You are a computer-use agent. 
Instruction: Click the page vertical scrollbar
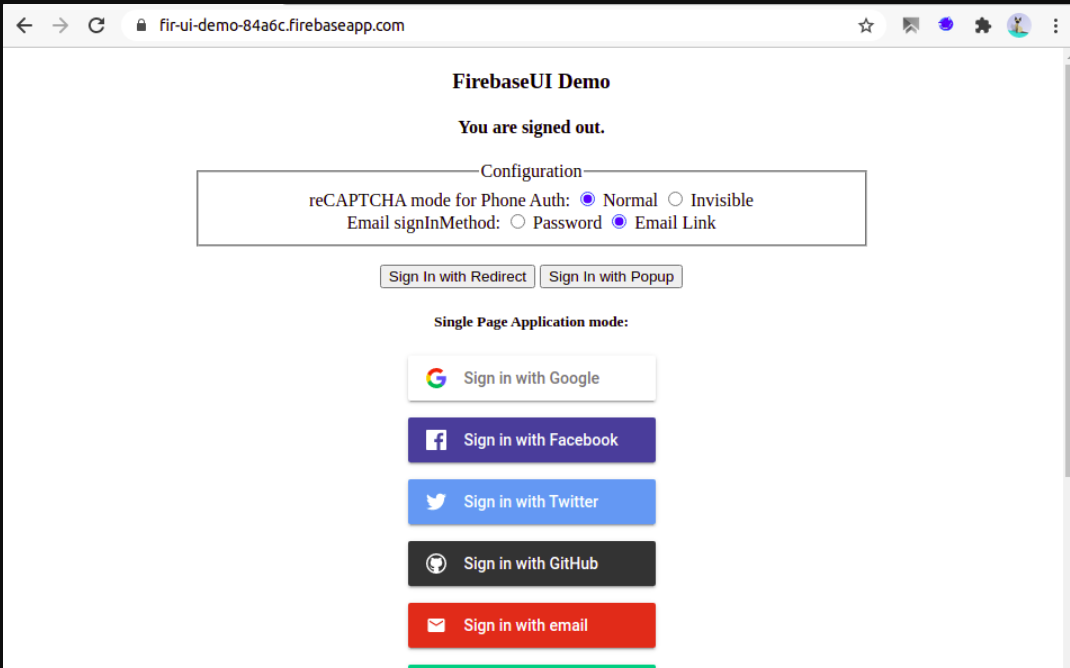(x=1066, y=266)
